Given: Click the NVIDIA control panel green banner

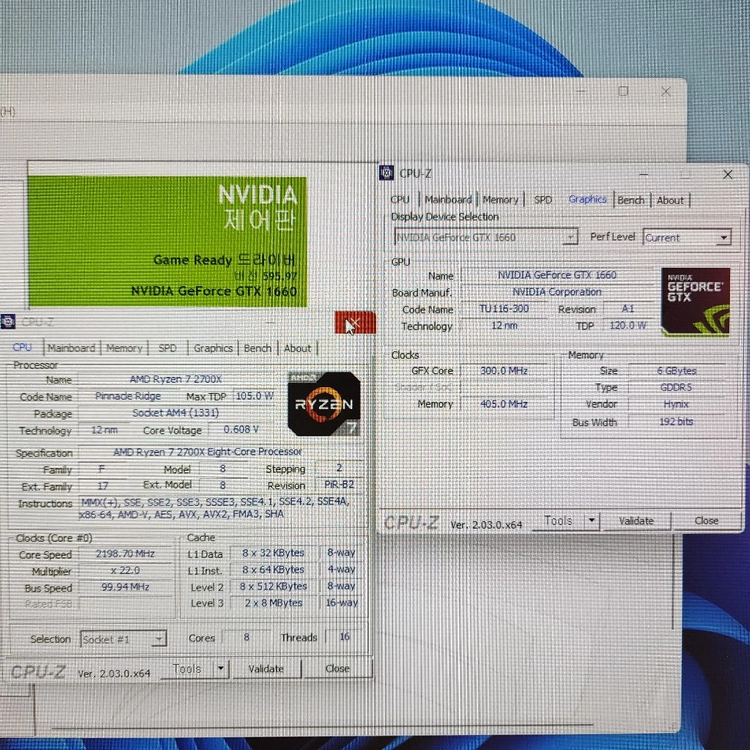Looking at the screenshot, I should pyautogui.click(x=167, y=242).
